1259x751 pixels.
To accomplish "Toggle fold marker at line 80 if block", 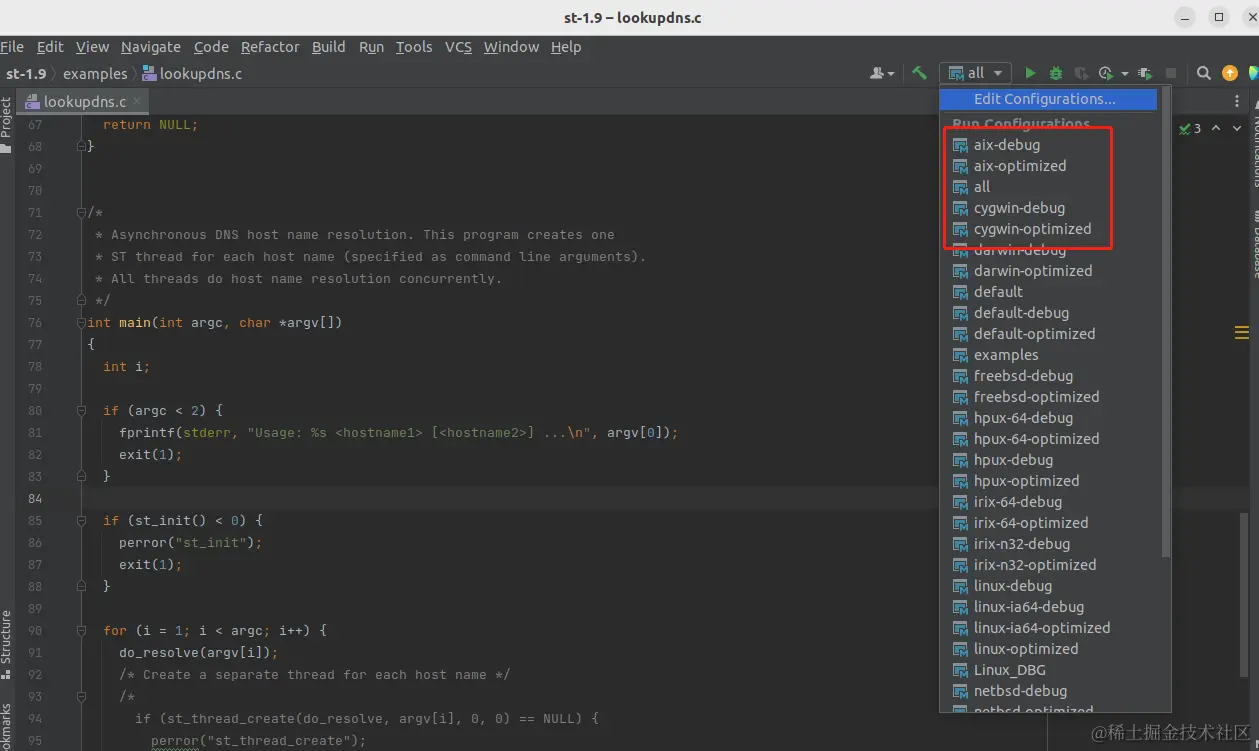I will coord(82,411).
